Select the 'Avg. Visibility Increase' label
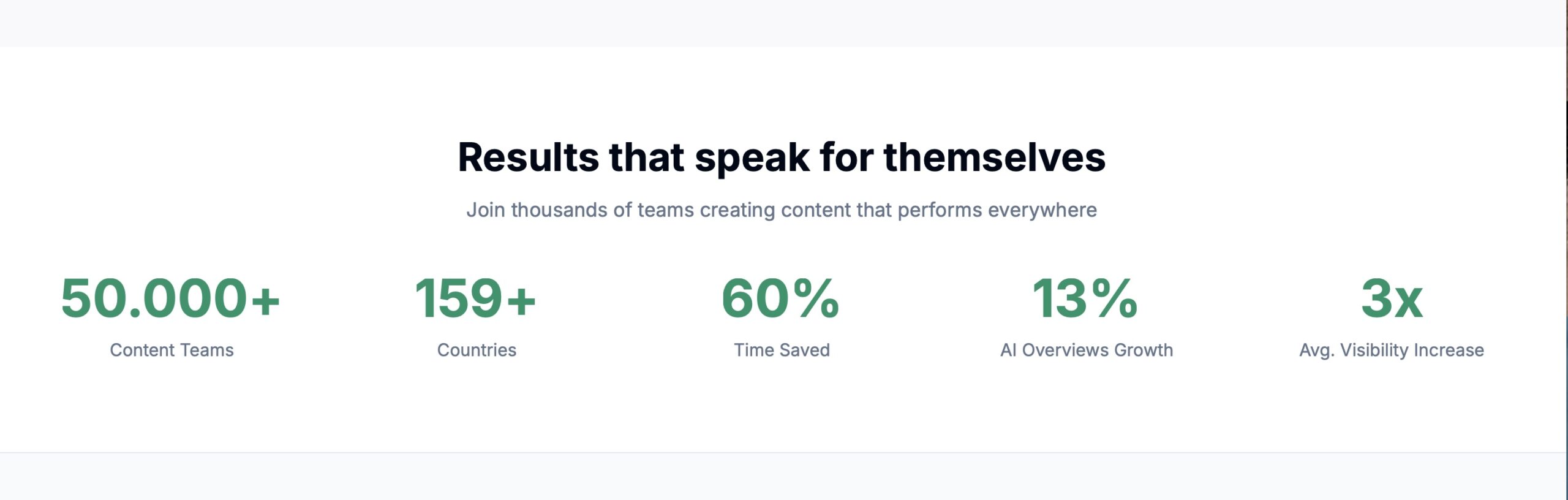This screenshot has height=500, width=1568. [x=1392, y=350]
